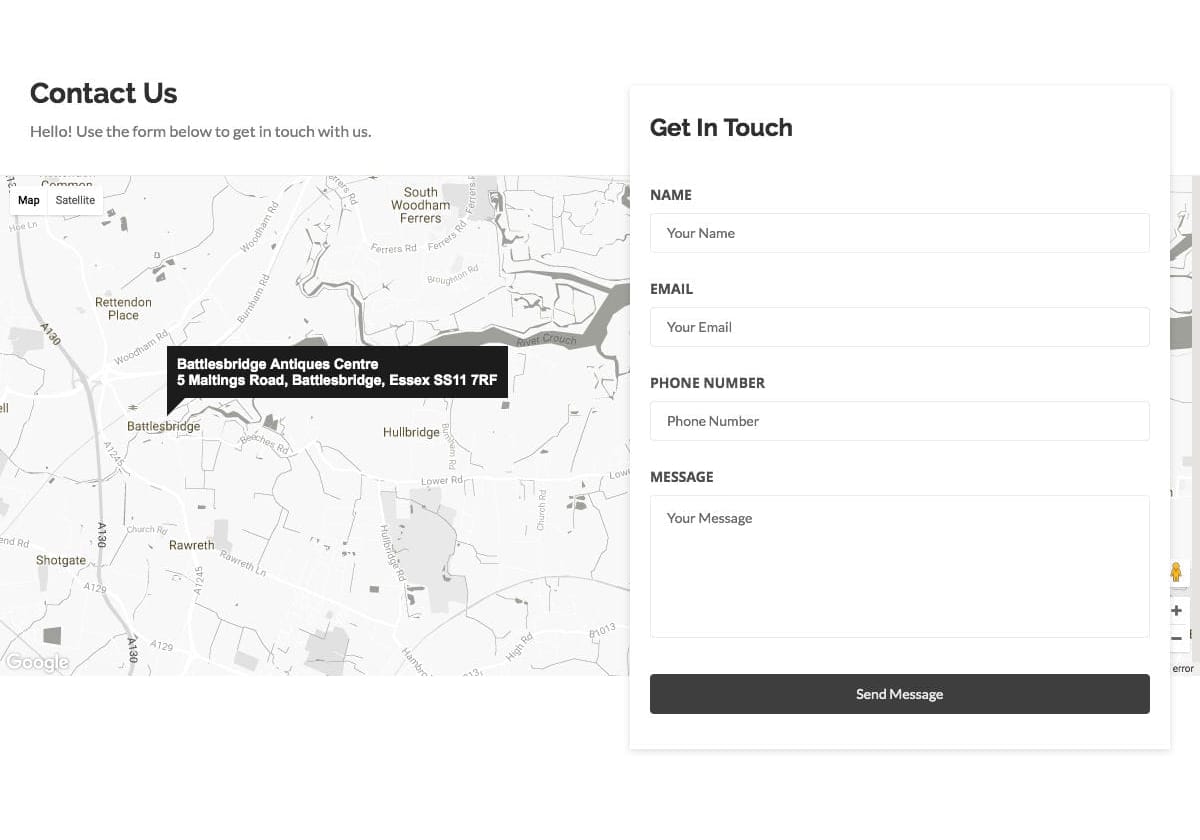Click the Rawreth place label on map
The height and width of the screenshot is (840, 1200).
pos(191,546)
